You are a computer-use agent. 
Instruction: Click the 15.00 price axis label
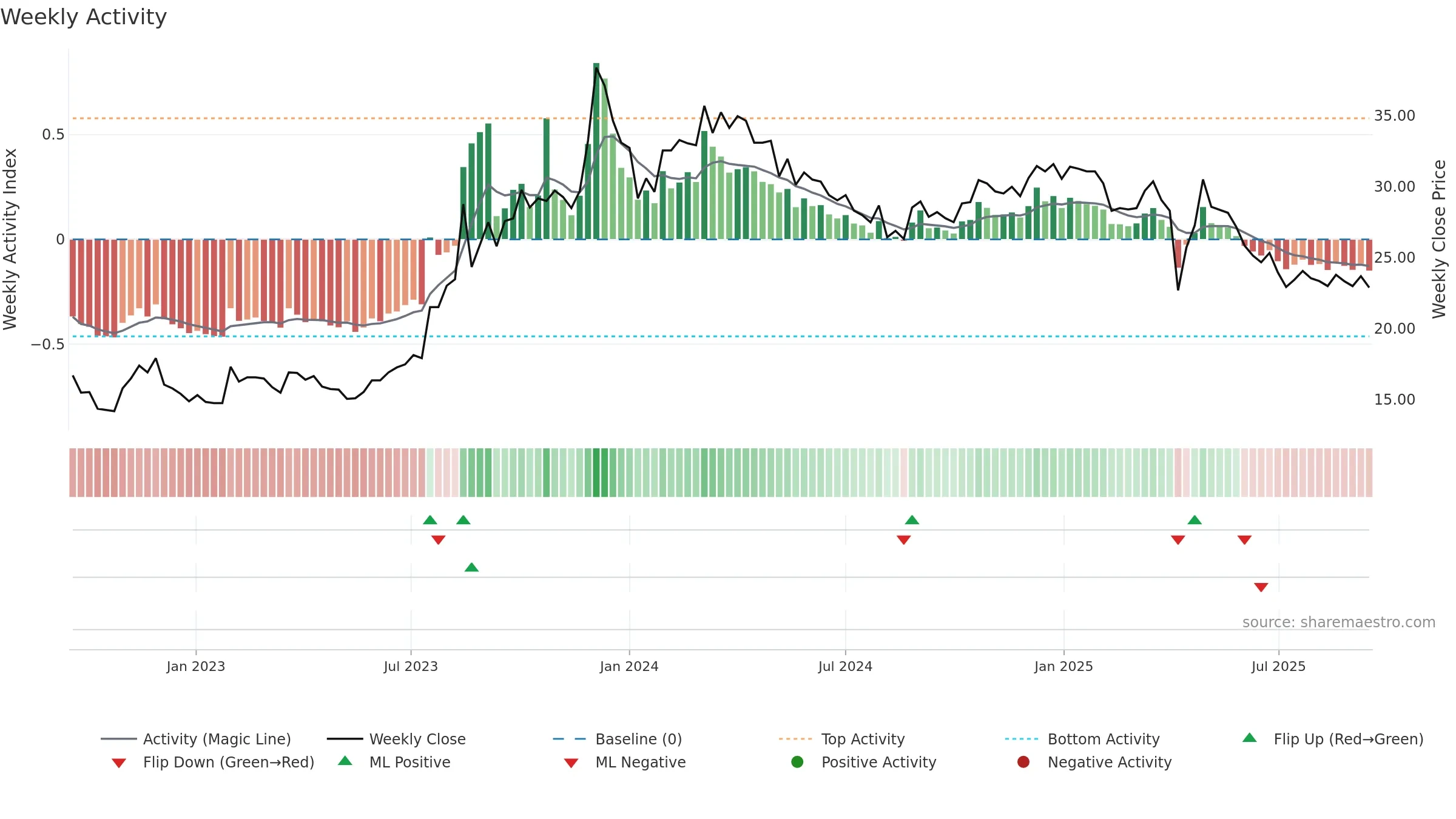(1395, 400)
